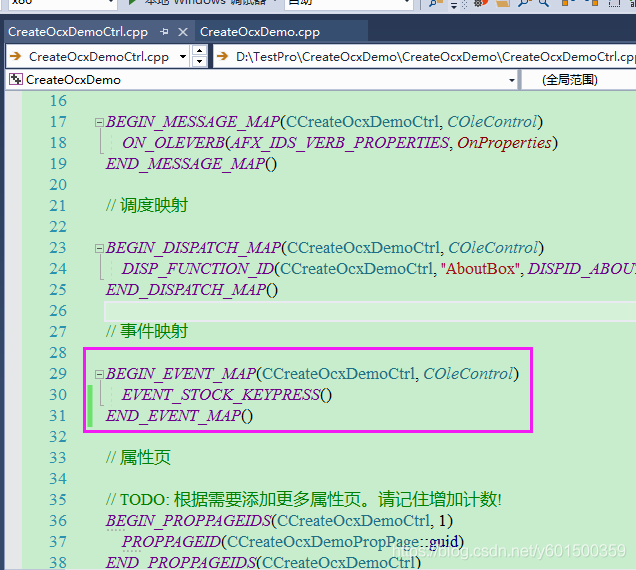This screenshot has width=636, height=570.
Task: Click line number 16 in gutter
Action: pos(58,101)
